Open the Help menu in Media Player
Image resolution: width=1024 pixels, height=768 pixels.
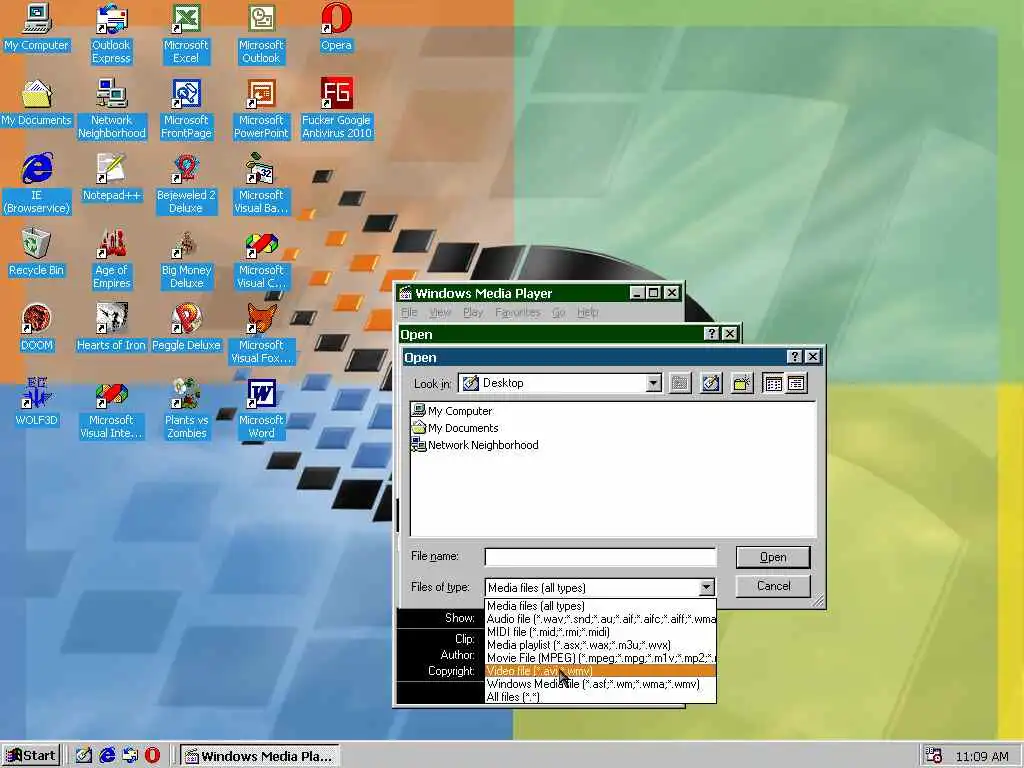(x=587, y=312)
